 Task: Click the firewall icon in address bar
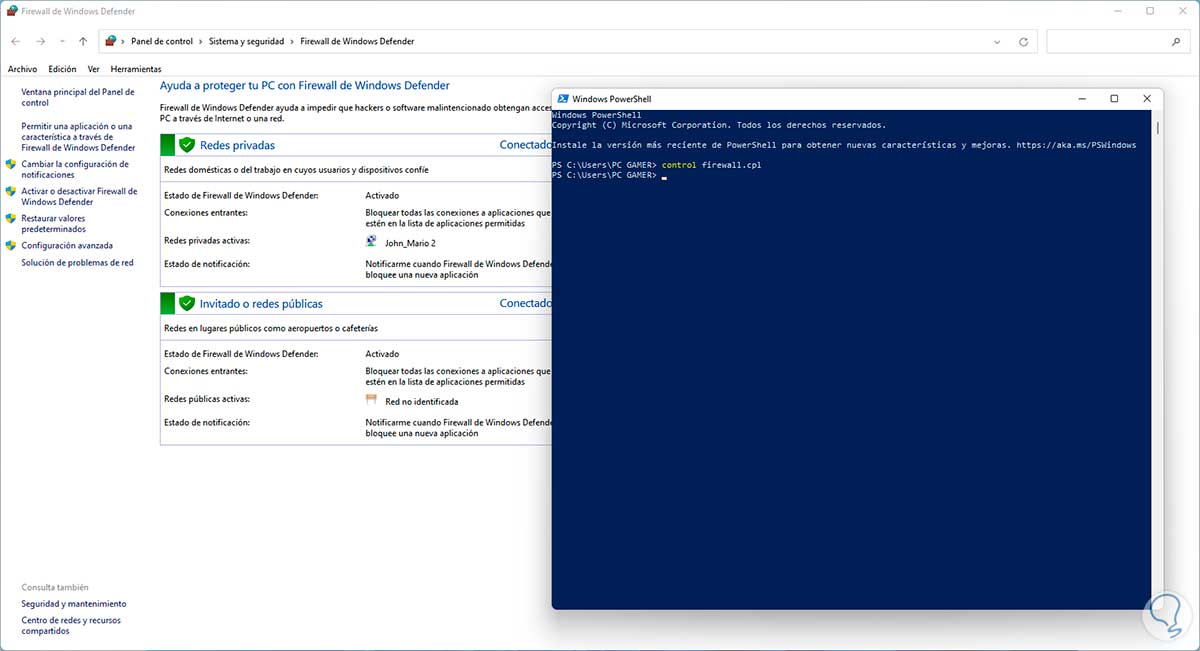pyautogui.click(x=112, y=42)
